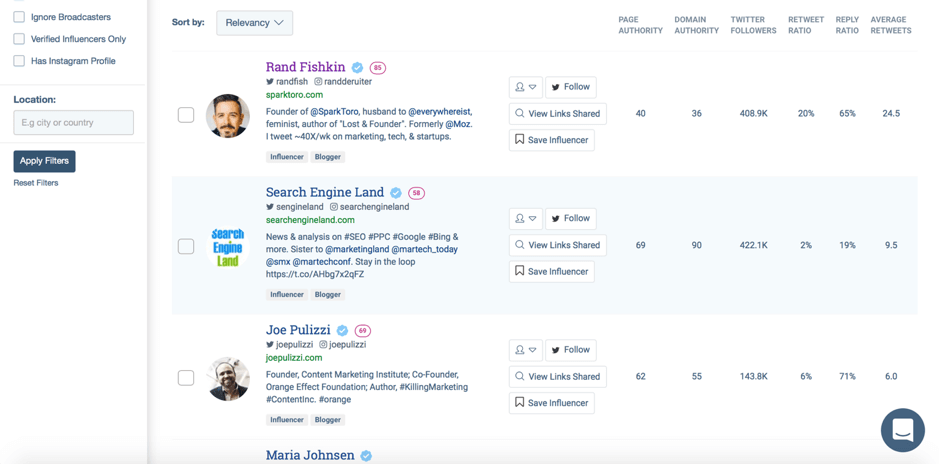The image size is (939, 464).
Task: Open Search Engine Land's add-to-list dropdown
Action: click(526, 219)
